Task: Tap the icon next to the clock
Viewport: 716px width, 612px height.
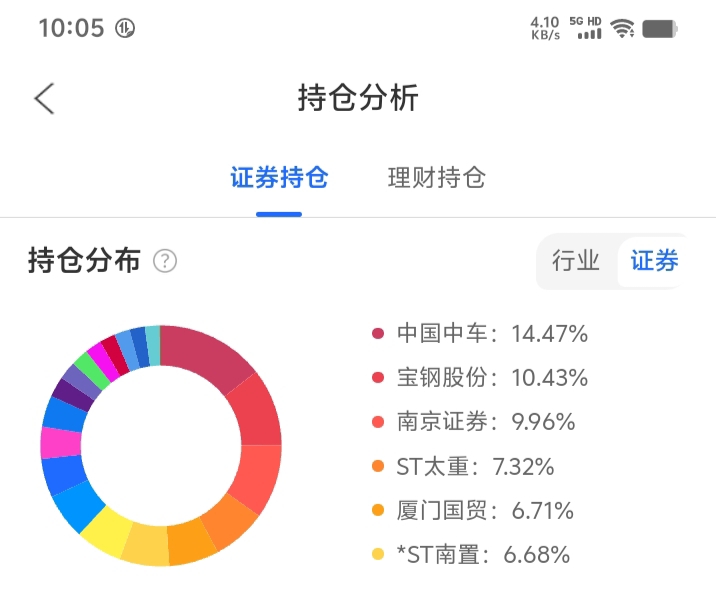Action: click(x=125, y=28)
